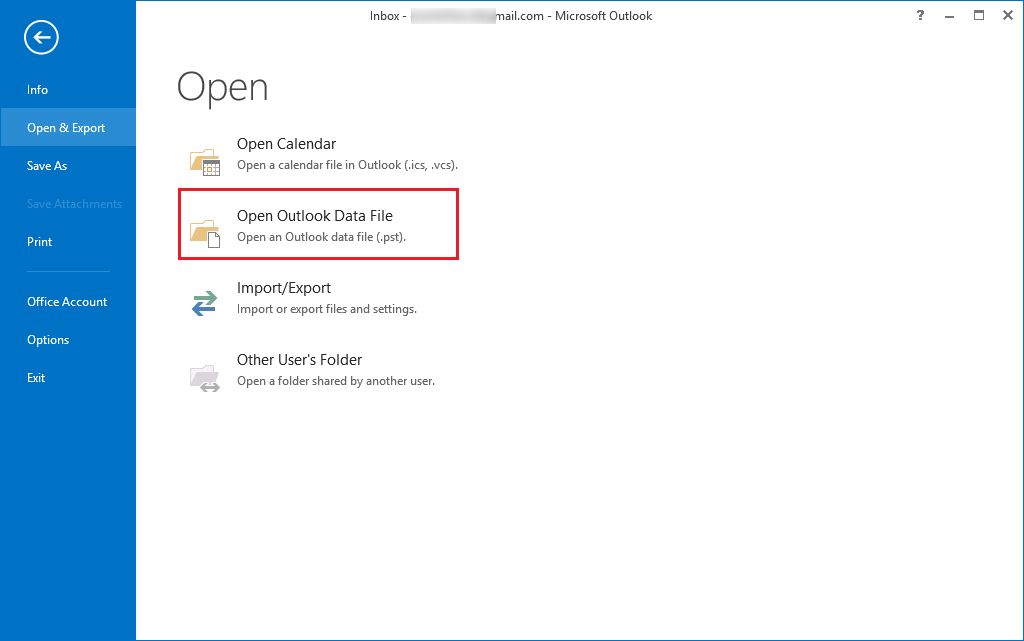The height and width of the screenshot is (641, 1024).
Task: Click the Import/Export arrows icon
Action: (204, 304)
